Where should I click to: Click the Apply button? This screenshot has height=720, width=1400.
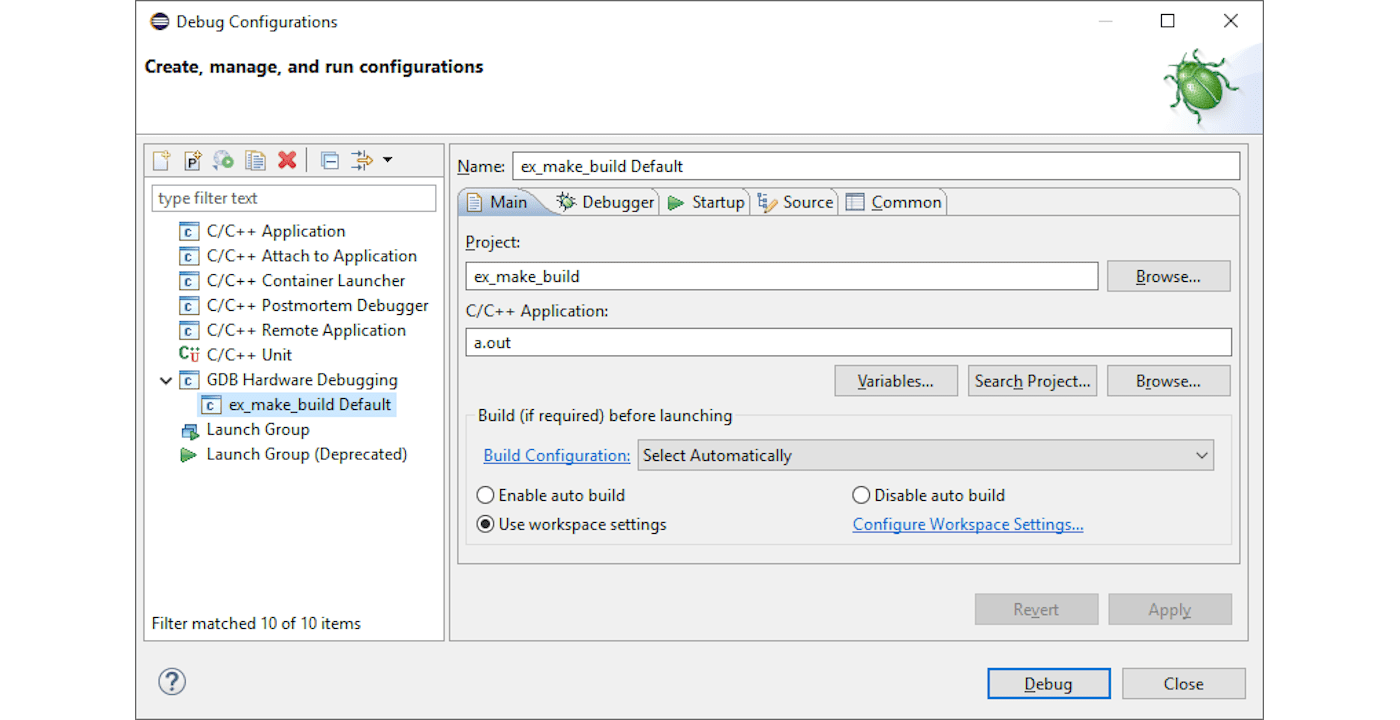(1170, 609)
